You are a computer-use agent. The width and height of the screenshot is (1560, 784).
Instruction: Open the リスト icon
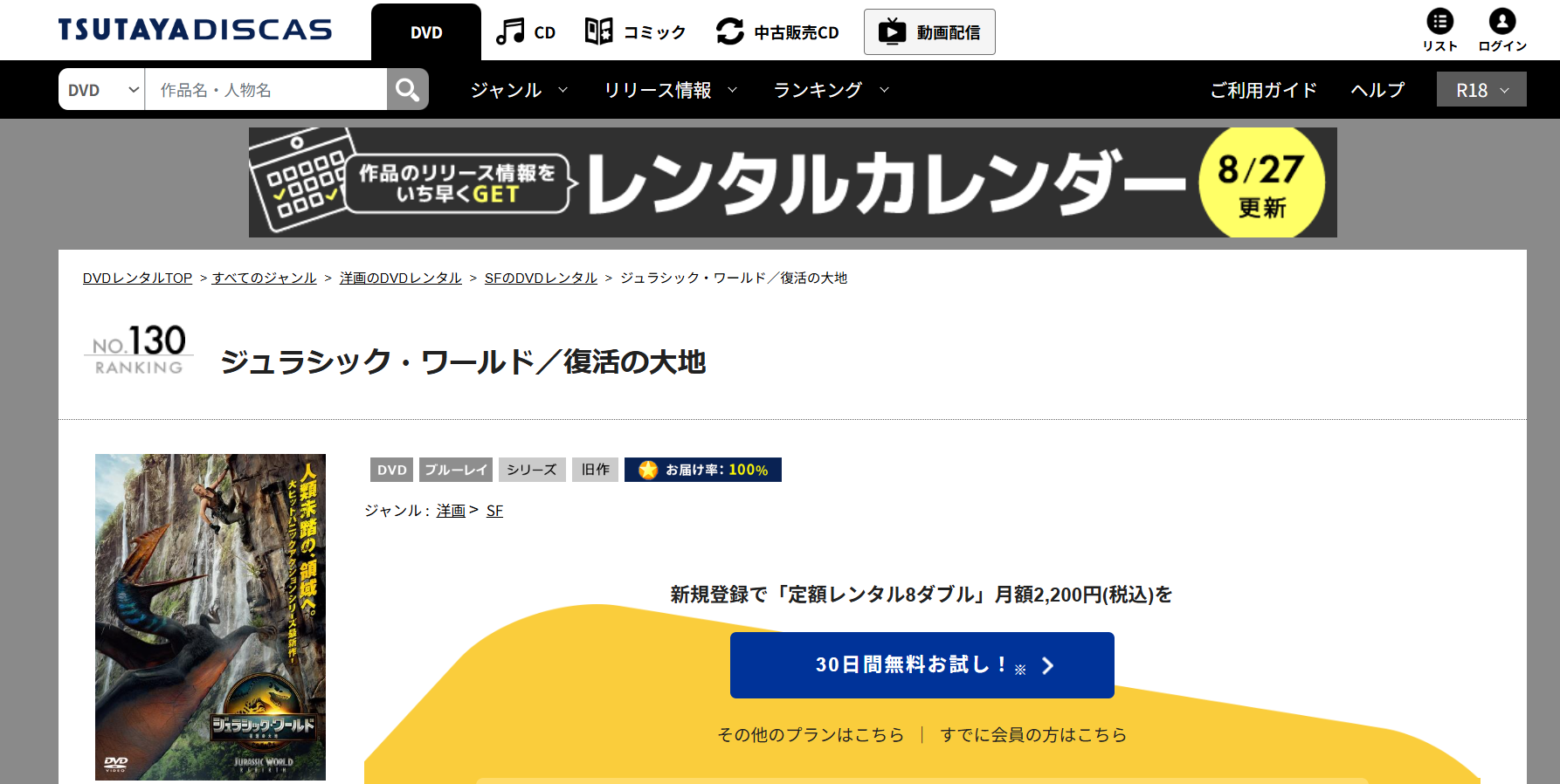click(1440, 30)
